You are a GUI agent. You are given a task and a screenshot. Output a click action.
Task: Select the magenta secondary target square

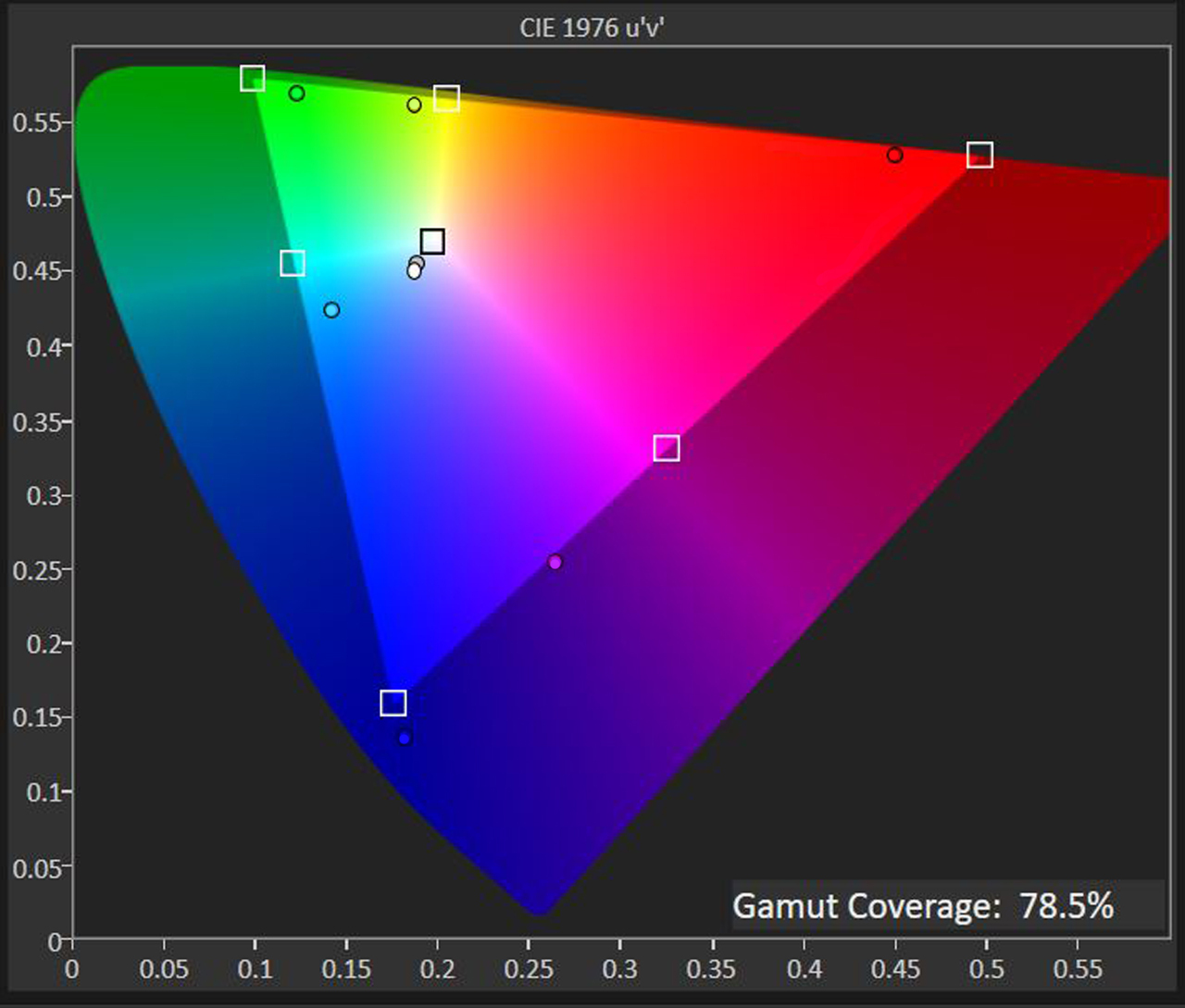point(667,448)
